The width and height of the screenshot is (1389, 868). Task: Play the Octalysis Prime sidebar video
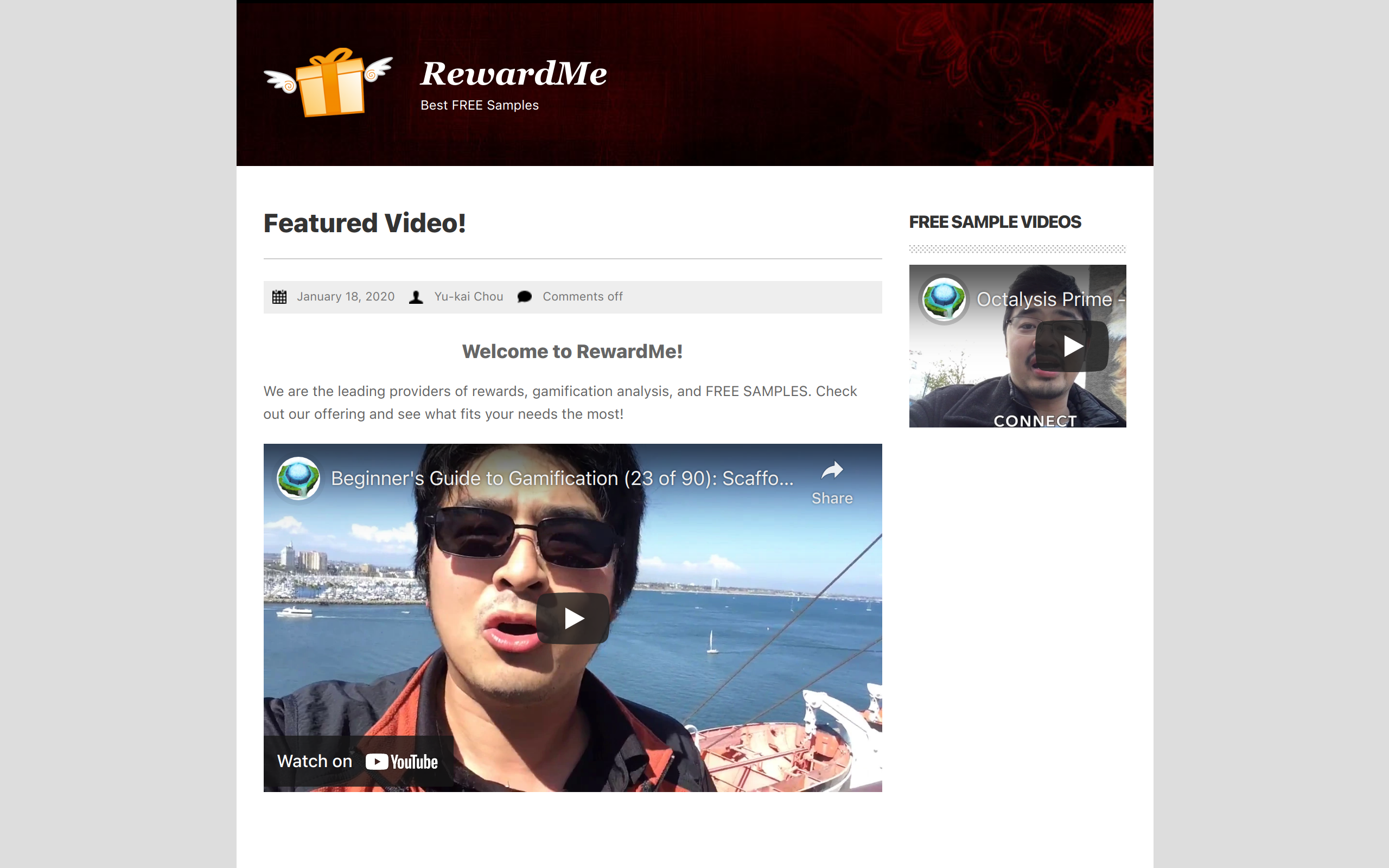click(x=1072, y=346)
